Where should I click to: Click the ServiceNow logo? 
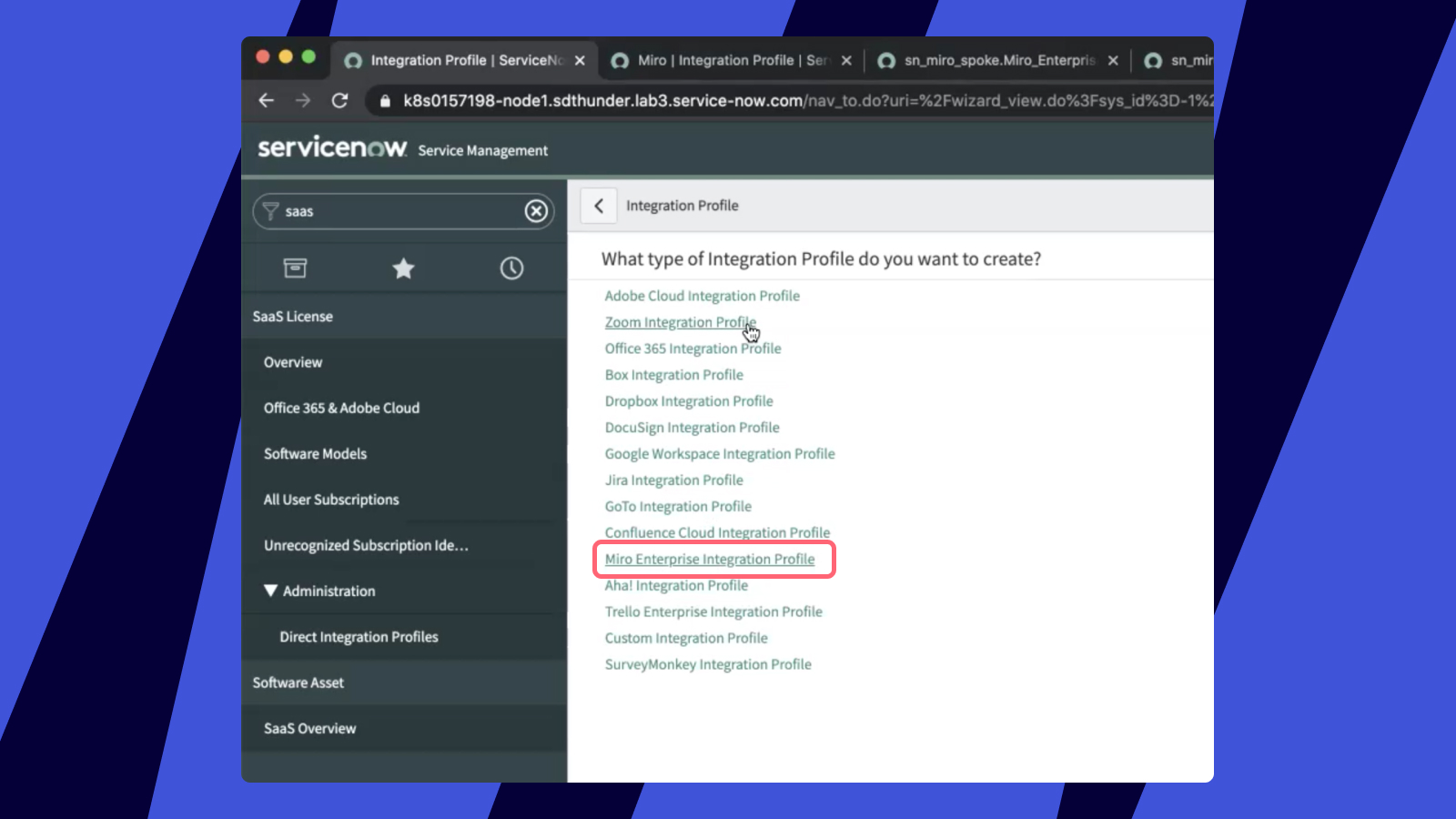(332, 147)
